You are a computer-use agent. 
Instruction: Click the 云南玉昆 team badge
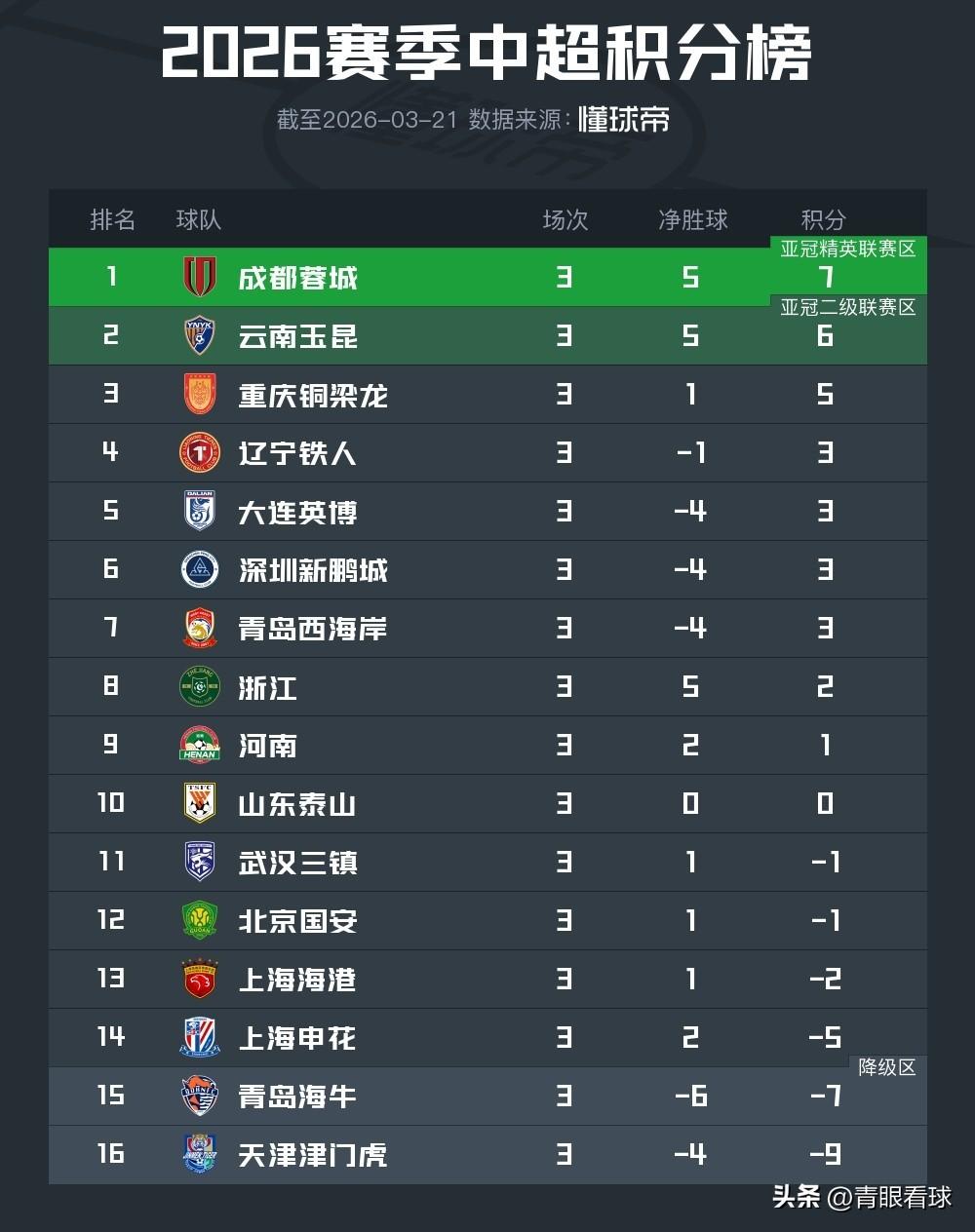(200, 335)
